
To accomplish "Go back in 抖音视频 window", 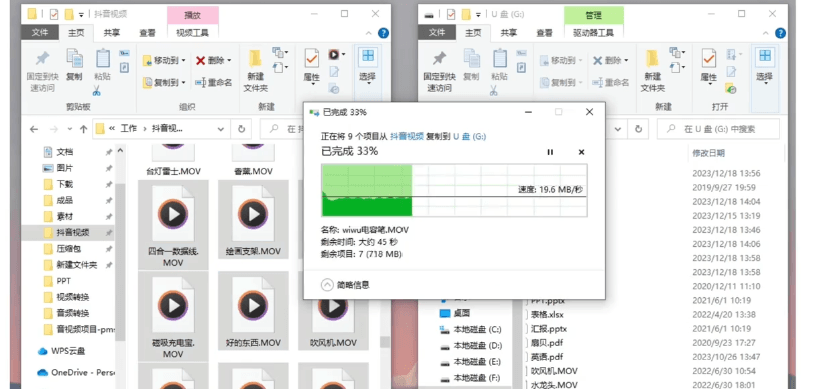I will click(x=34, y=129).
